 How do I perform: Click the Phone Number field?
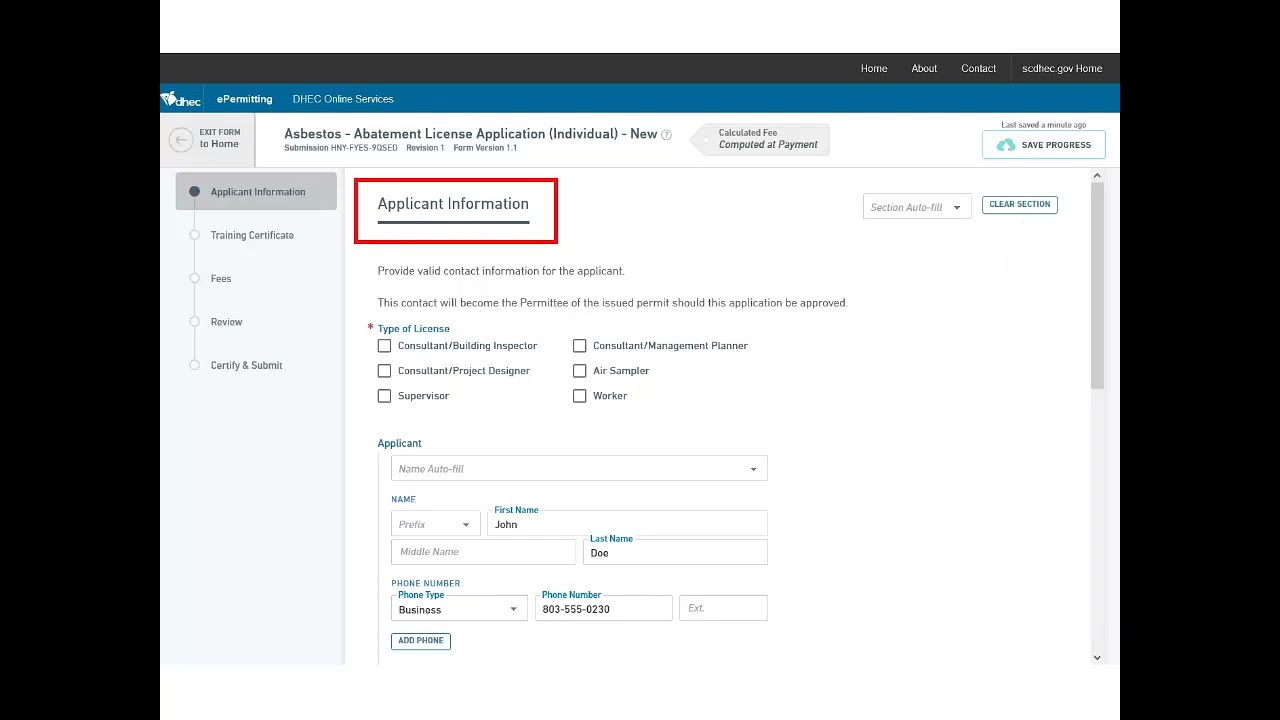point(604,608)
